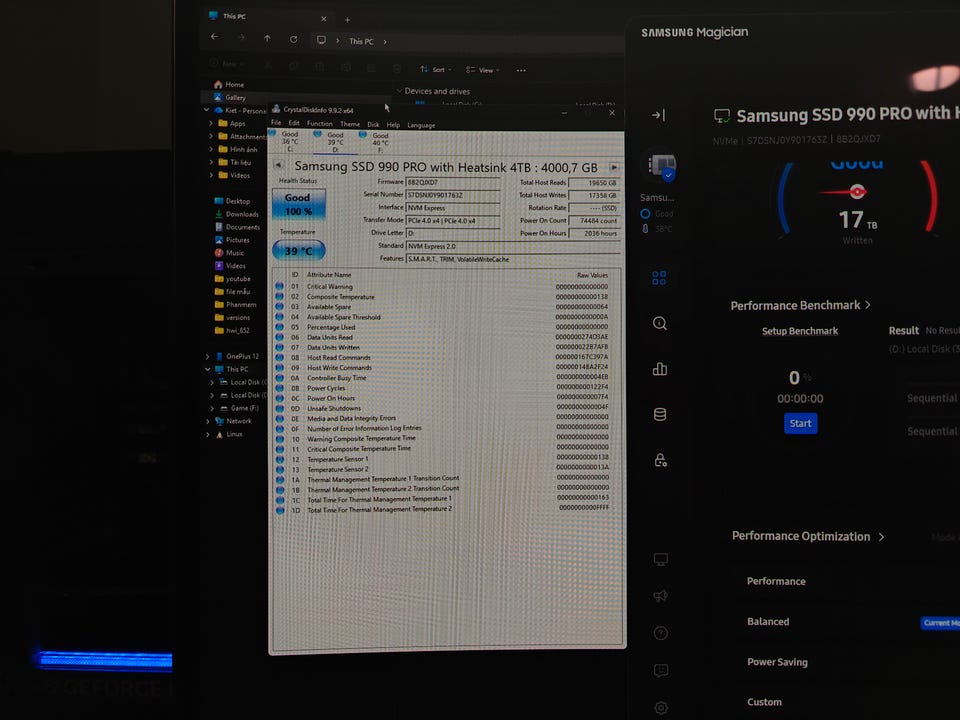Select the Custom optimization mode
960x720 pixels.
click(764, 702)
